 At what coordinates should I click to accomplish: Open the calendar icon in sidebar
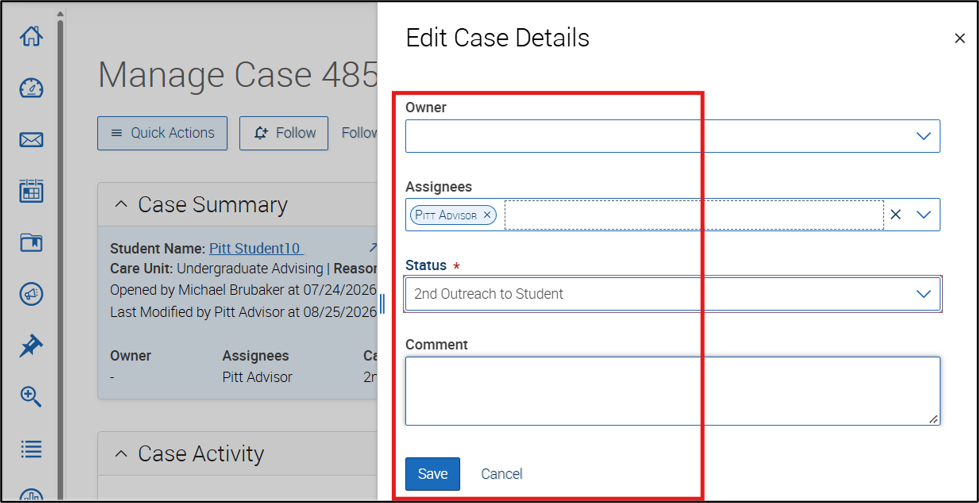pyautogui.click(x=31, y=191)
